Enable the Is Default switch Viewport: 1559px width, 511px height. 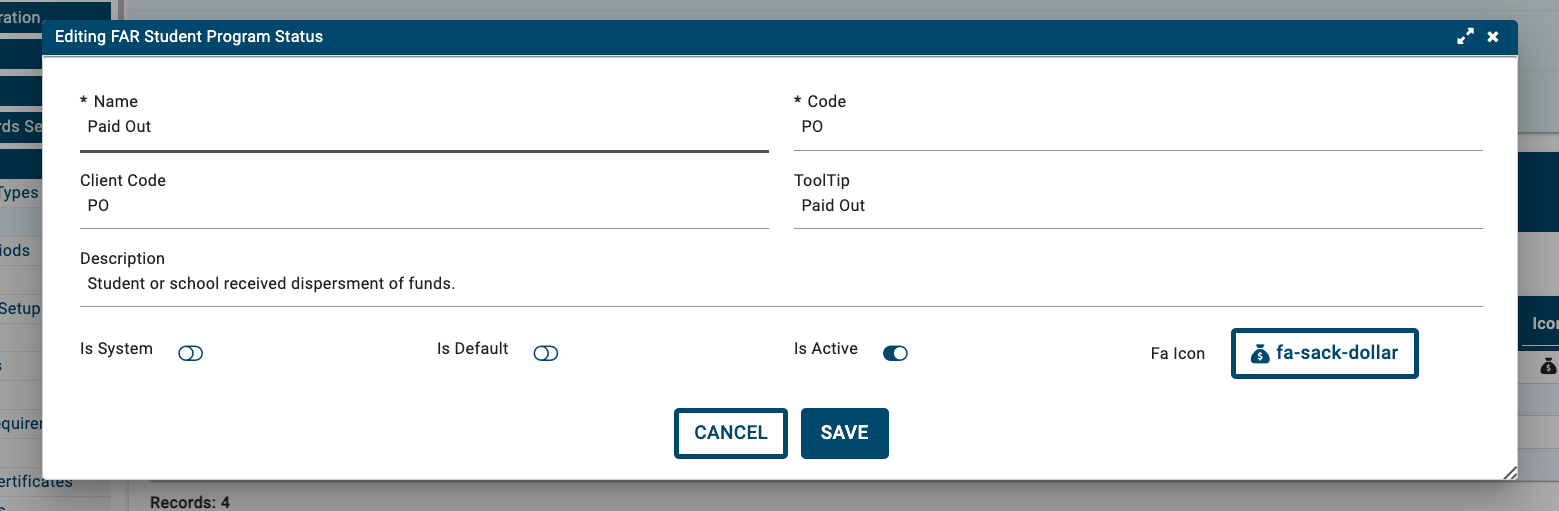point(546,353)
